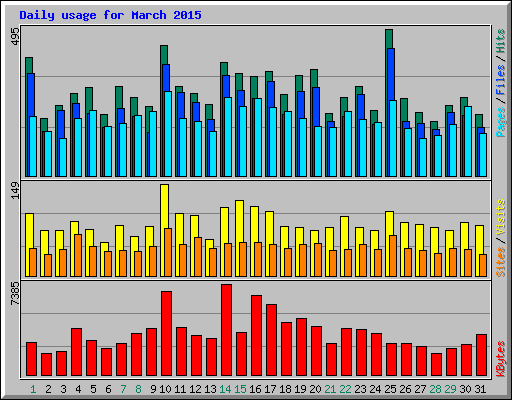
Task: Click the cyan Pages bar for day 30
Action: [468, 141]
